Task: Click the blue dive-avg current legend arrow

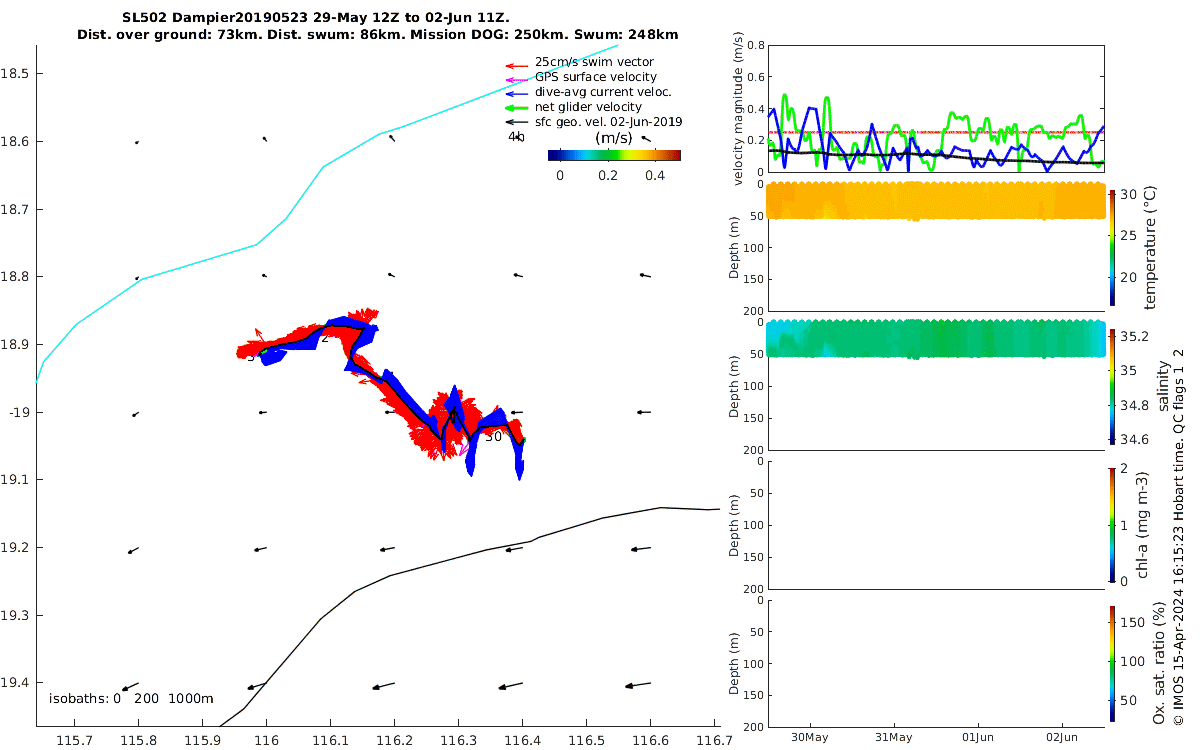Action: tap(516, 94)
